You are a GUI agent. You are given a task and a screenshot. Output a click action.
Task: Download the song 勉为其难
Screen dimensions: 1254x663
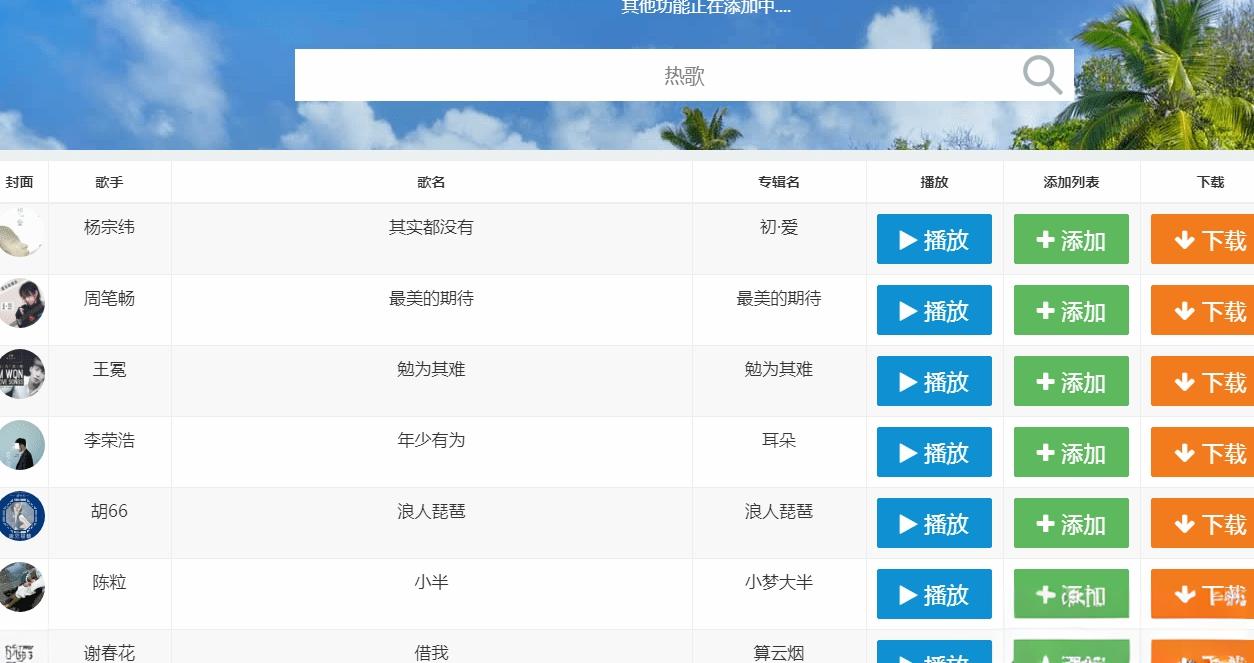[1203, 381]
